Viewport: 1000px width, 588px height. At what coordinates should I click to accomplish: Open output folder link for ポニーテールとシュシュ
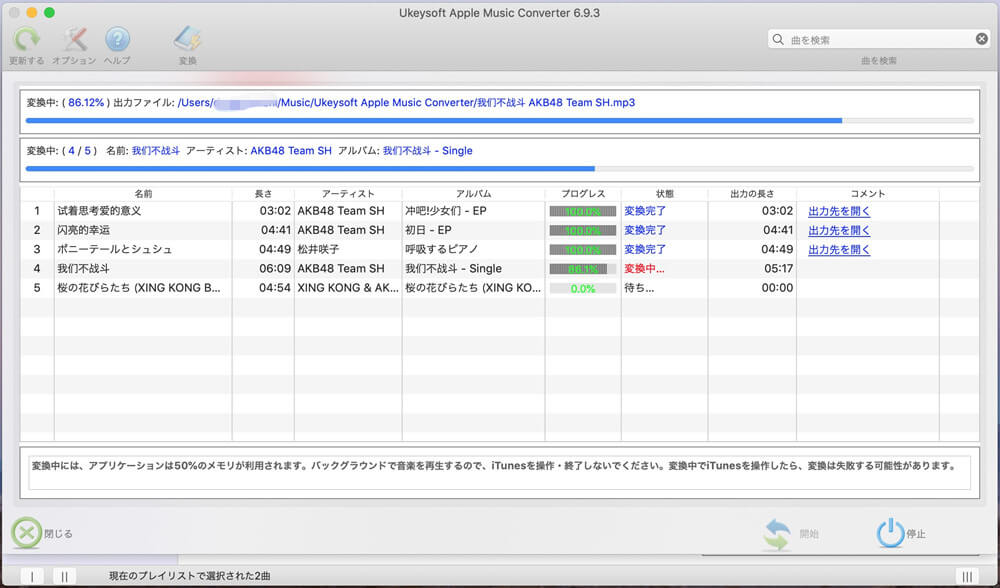[839, 249]
